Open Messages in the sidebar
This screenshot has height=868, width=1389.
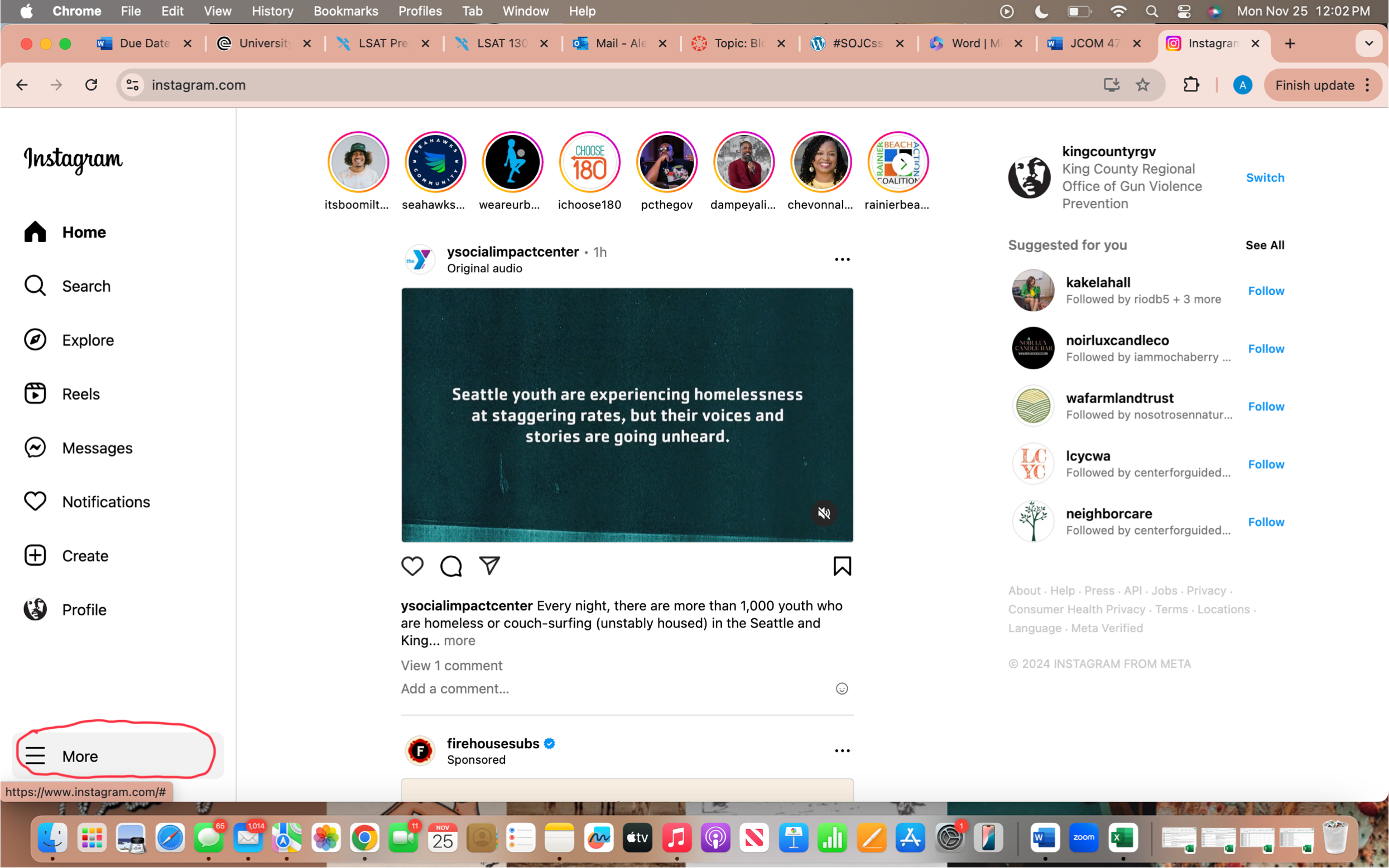point(78,448)
